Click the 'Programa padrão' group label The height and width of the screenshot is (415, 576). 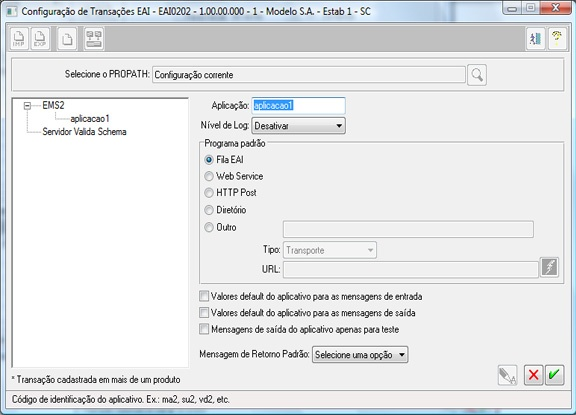click(x=235, y=143)
